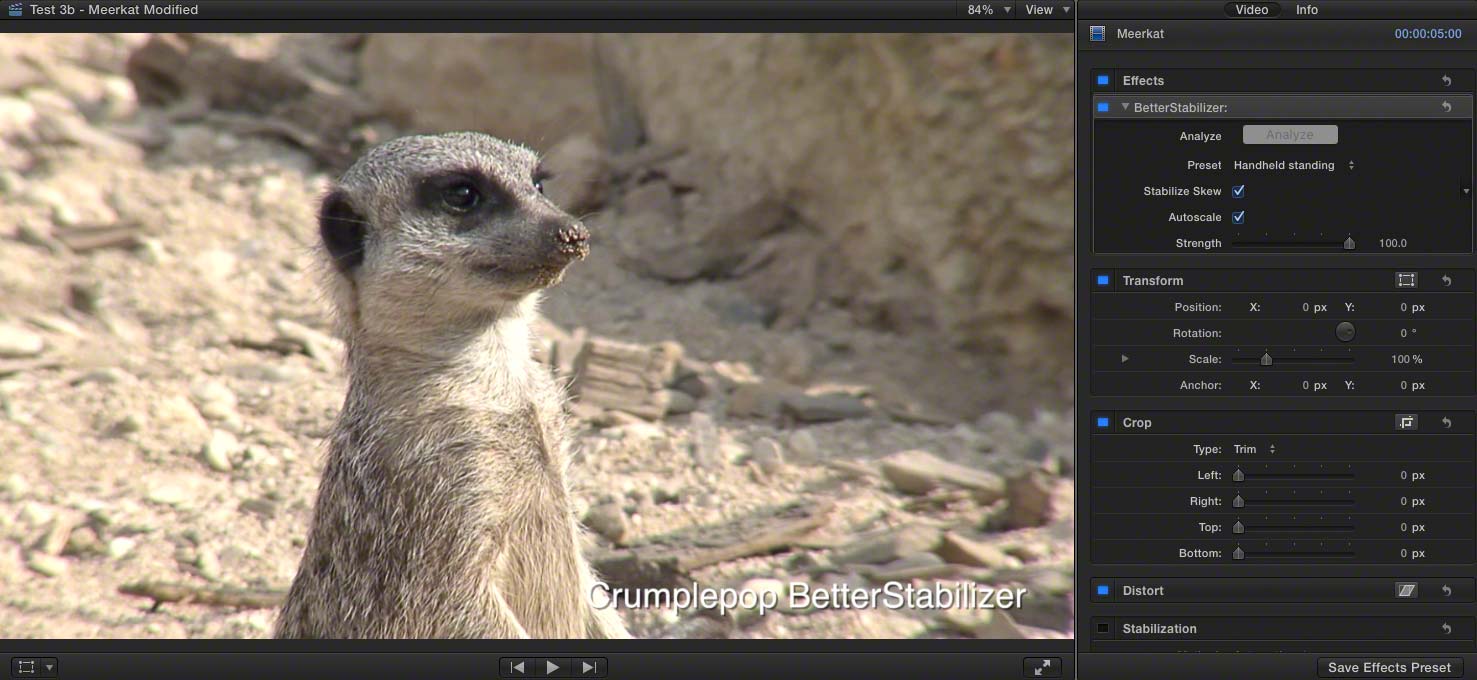
Task: Click the Scale slider handle
Action: 1266,359
